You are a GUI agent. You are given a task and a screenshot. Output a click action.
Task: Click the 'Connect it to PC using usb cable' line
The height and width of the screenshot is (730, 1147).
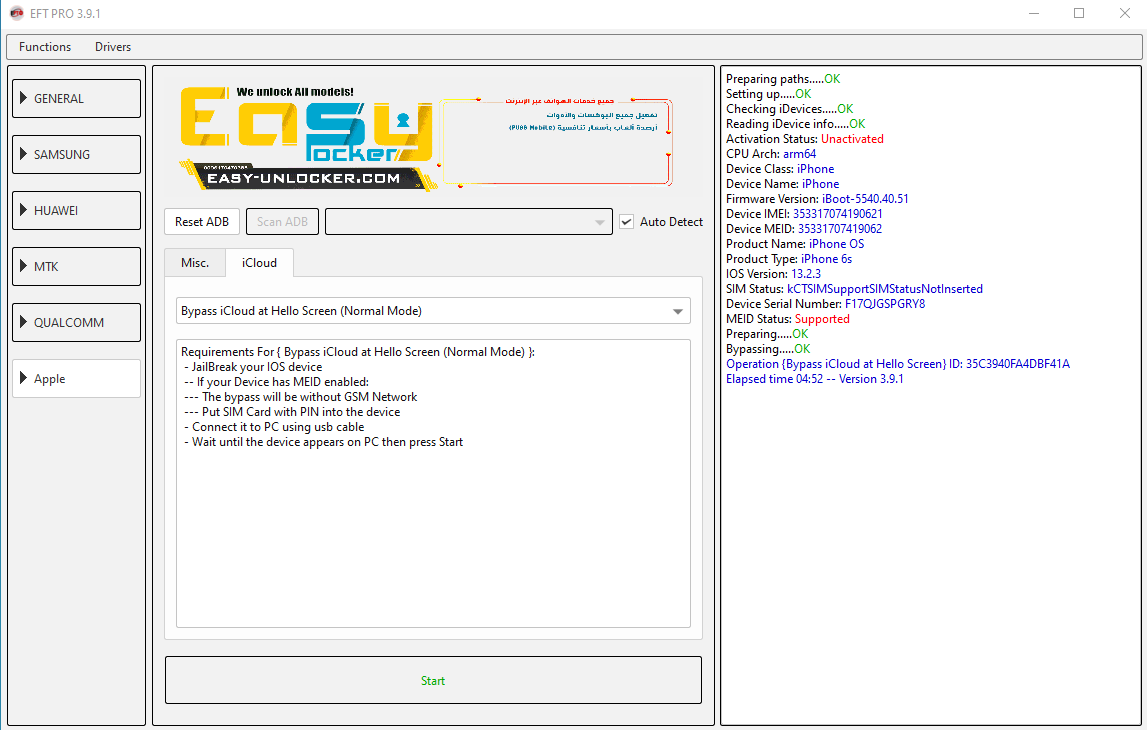click(274, 427)
